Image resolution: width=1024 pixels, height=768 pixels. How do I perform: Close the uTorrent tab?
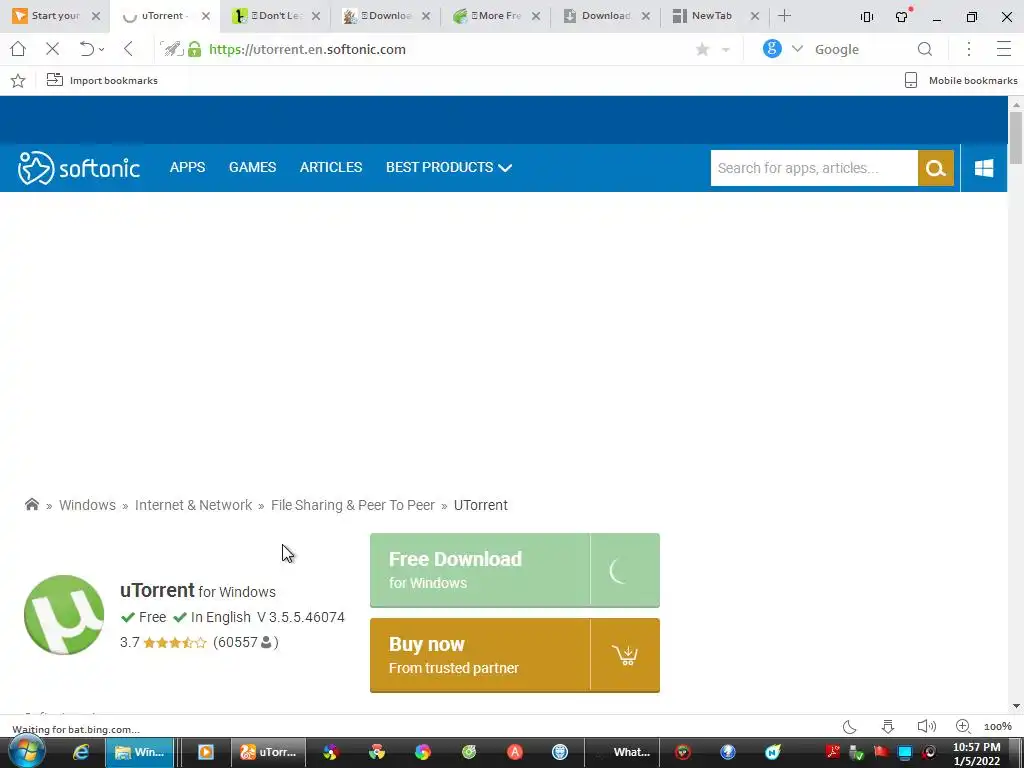206,16
